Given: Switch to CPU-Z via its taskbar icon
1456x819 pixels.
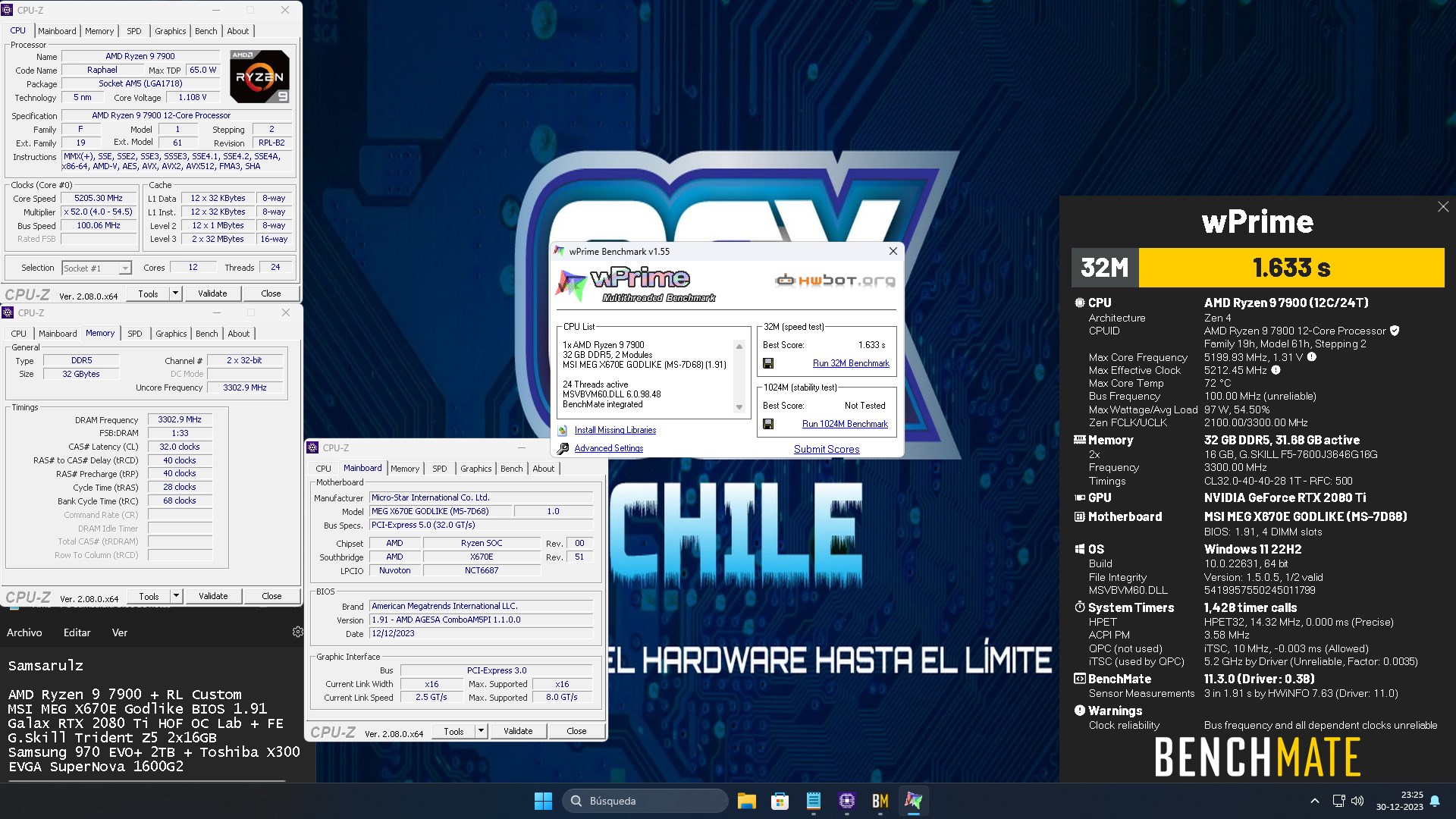Looking at the screenshot, I should point(847,801).
